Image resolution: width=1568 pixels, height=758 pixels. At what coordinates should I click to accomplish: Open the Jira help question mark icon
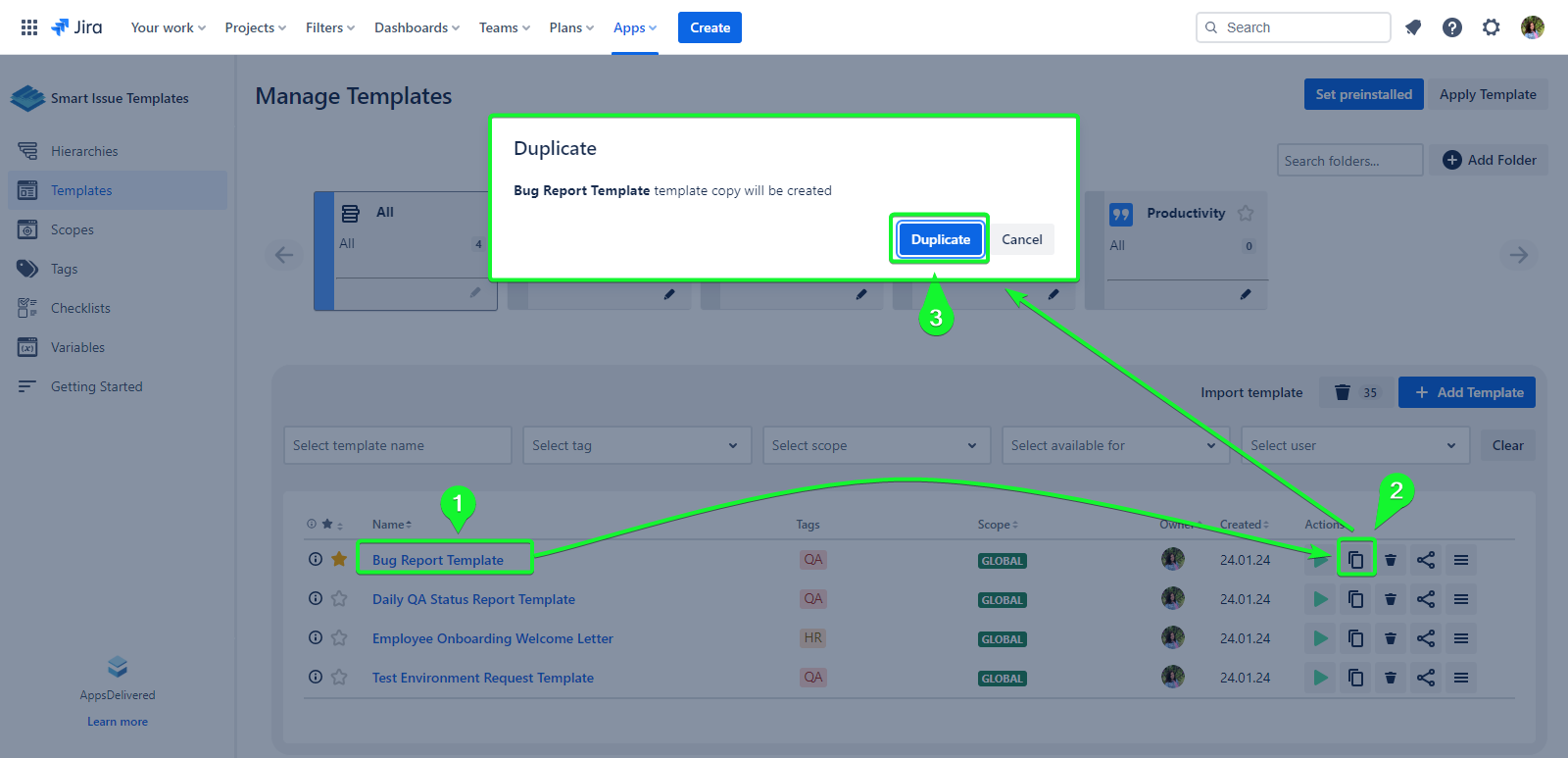[1451, 27]
